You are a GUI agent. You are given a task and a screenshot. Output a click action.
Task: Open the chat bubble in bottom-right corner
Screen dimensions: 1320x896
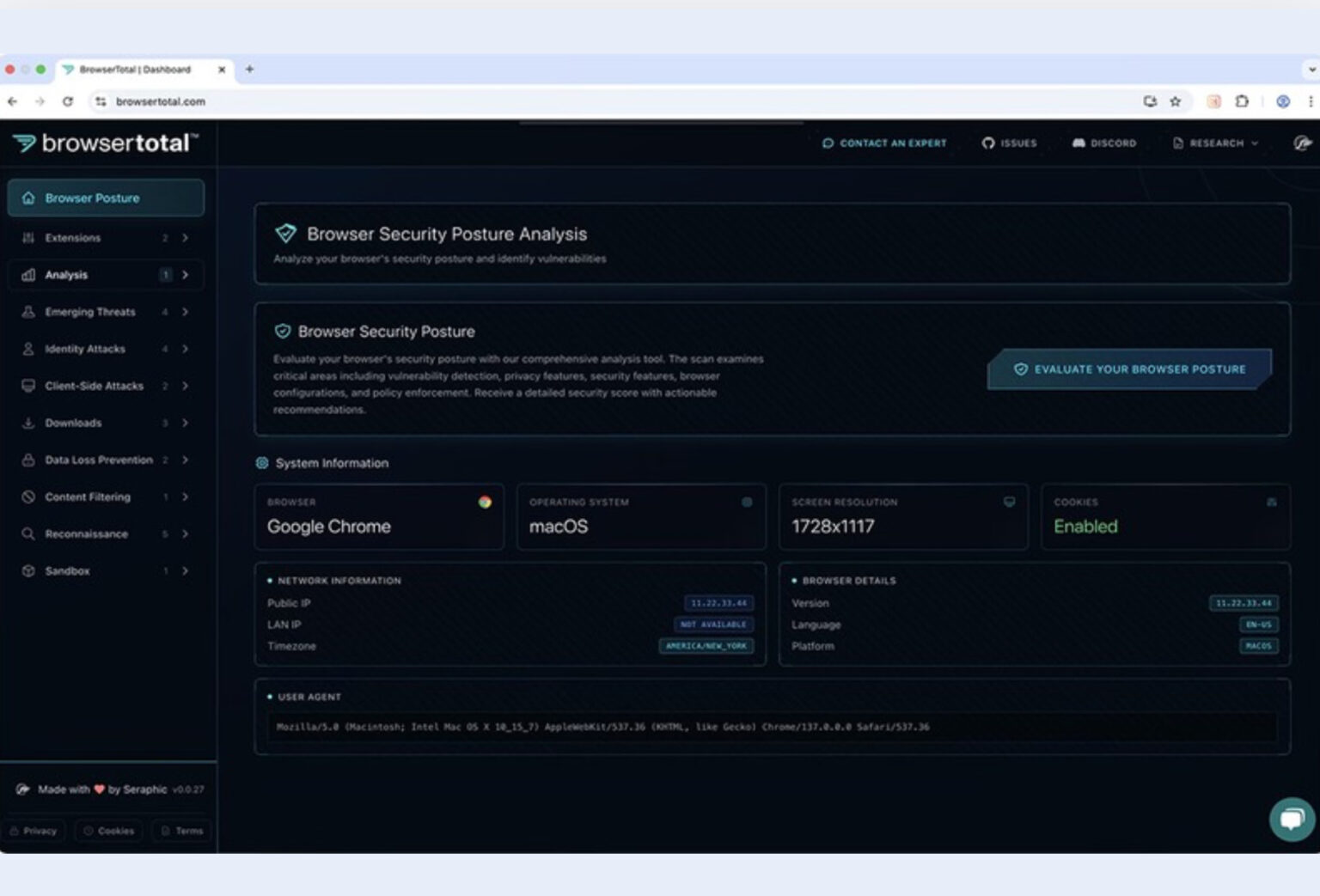(1291, 819)
